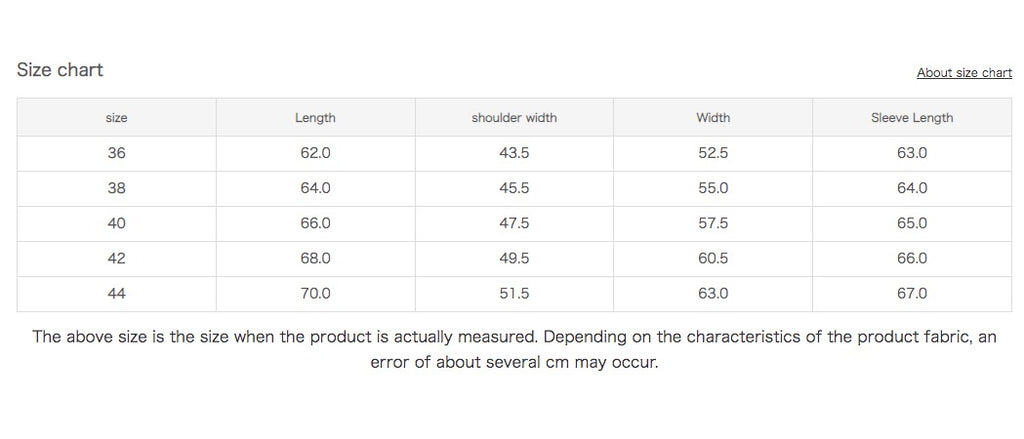
Task: Open the About size chart link
Action: [x=964, y=73]
